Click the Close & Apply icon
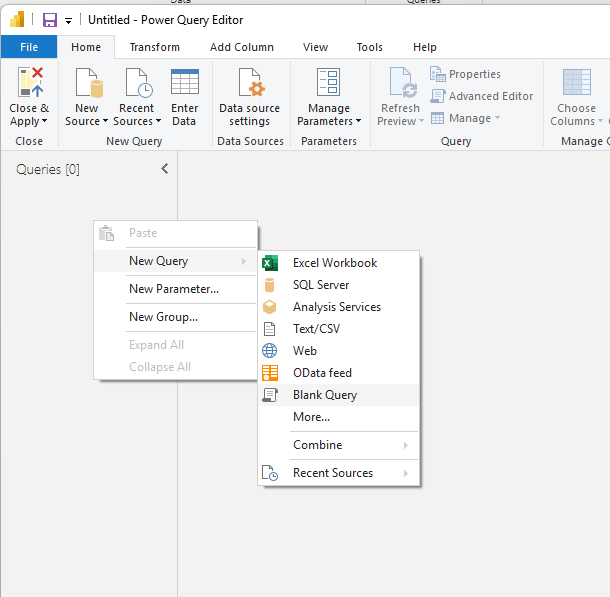The image size is (610, 597). click(x=29, y=84)
